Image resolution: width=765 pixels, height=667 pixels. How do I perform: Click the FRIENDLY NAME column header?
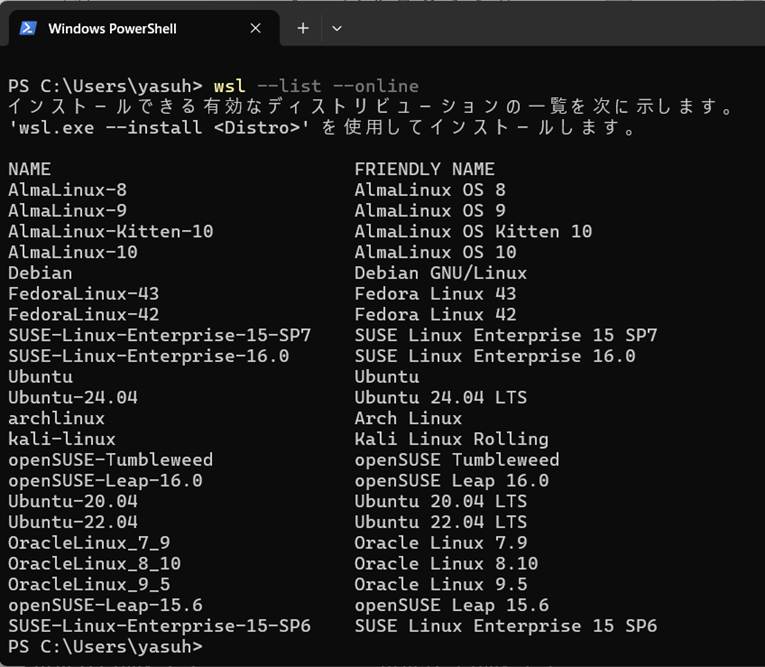[424, 169]
